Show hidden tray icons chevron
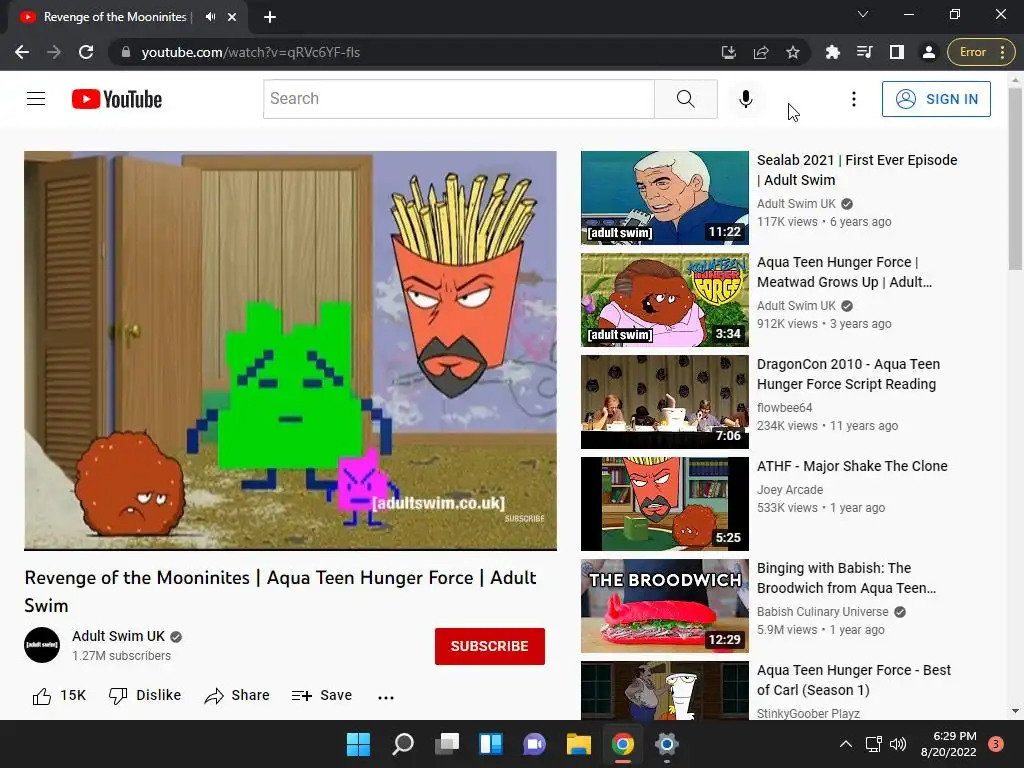Screen dimensions: 1024x768 click(x=846, y=744)
